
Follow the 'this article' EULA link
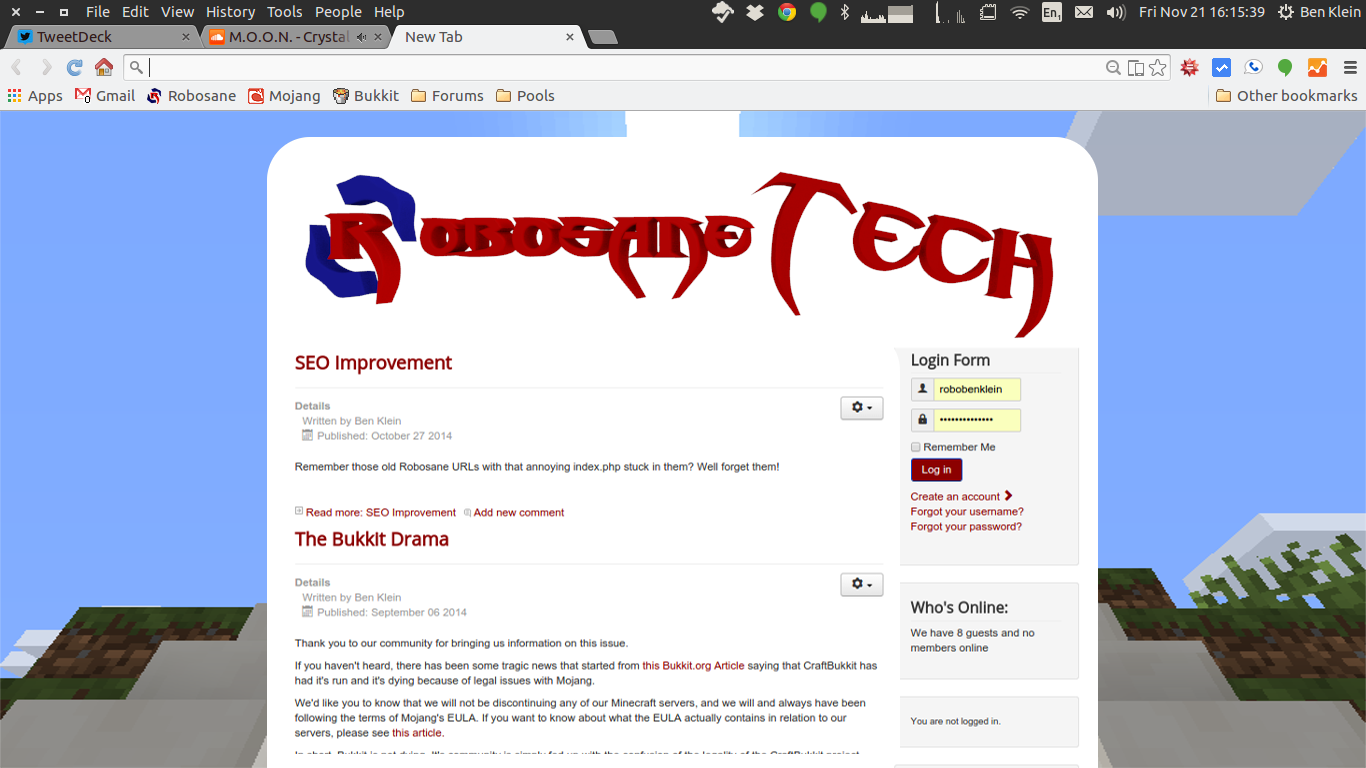pyautogui.click(x=416, y=733)
